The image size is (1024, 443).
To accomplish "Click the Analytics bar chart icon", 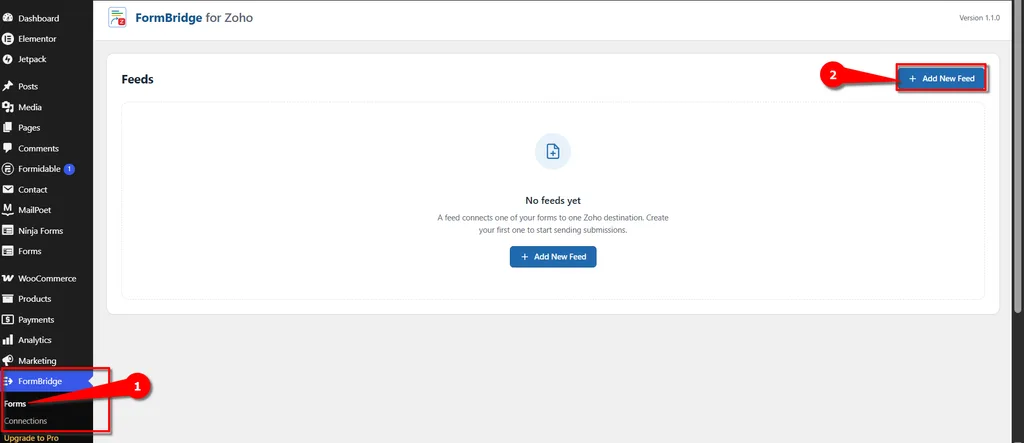I will point(8,340).
